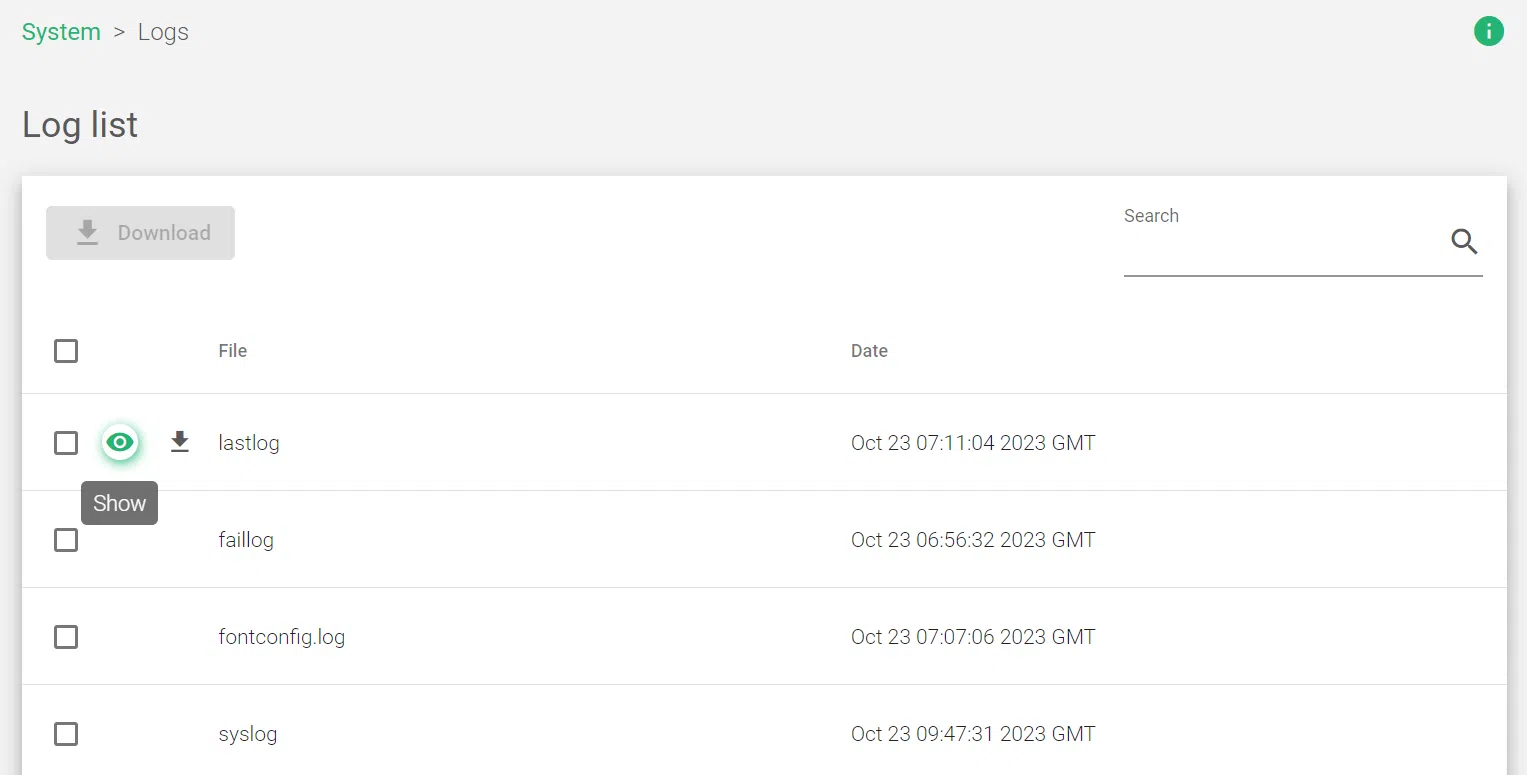Click the Show tooltip label
The width and height of the screenshot is (1527, 775).
[119, 503]
